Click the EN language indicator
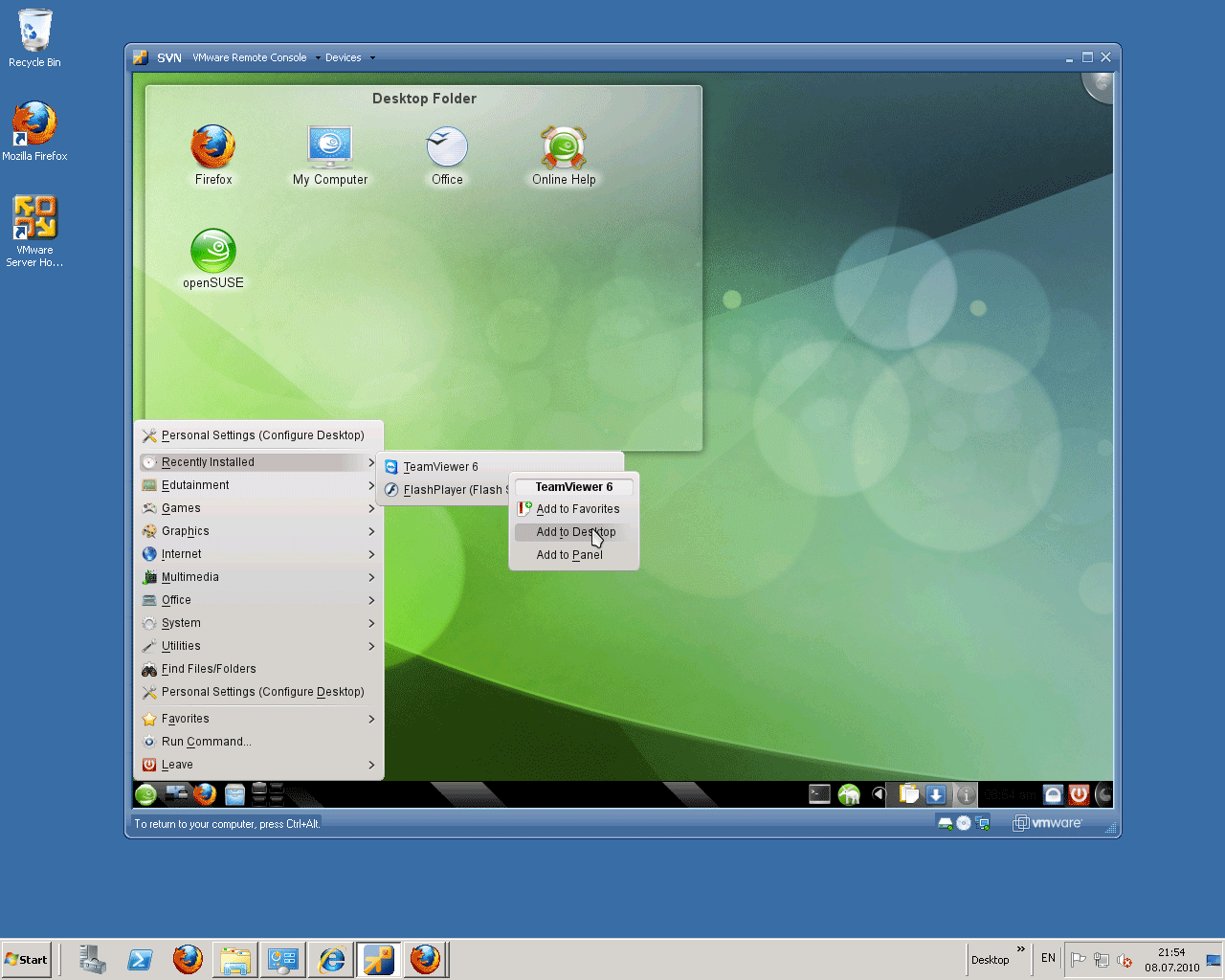The width and height of the screenshot is (1225, 980). tap(1048, 958)
